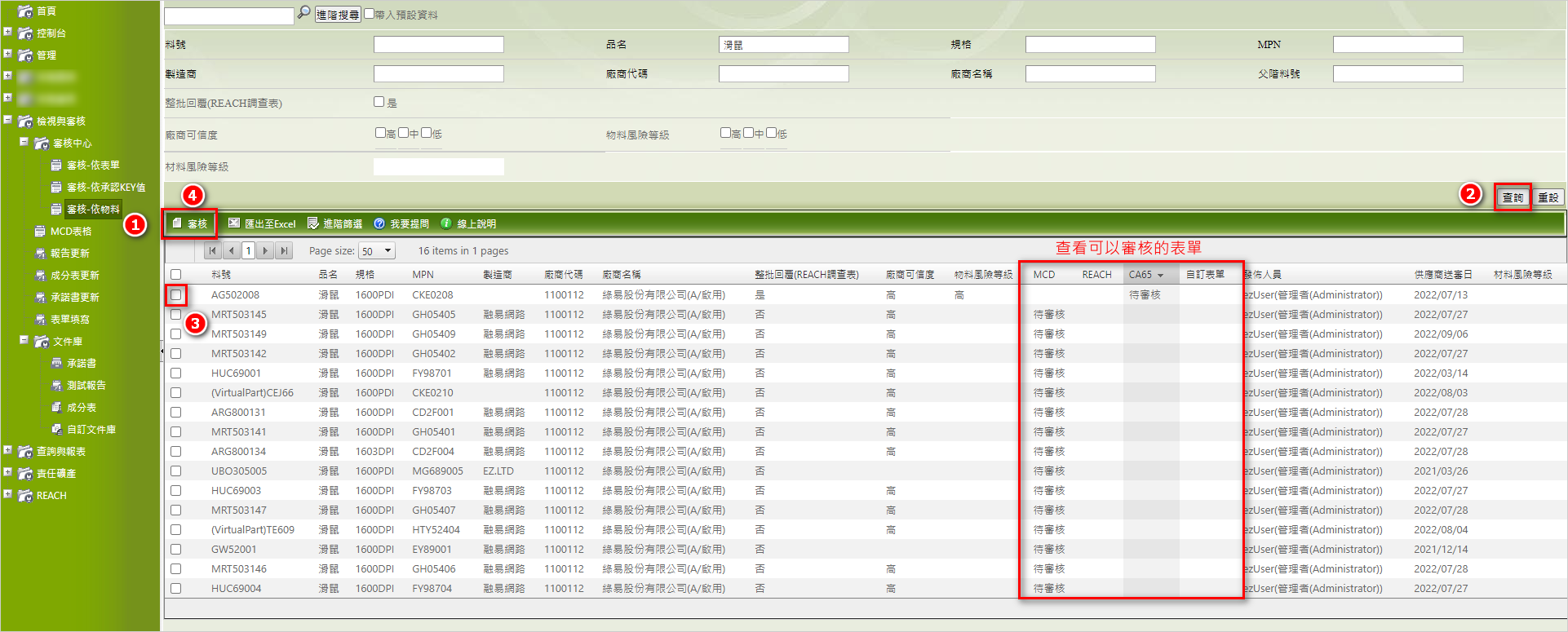
Task: Click 審核-依承認KEY值 document icon
Action: 56,187
